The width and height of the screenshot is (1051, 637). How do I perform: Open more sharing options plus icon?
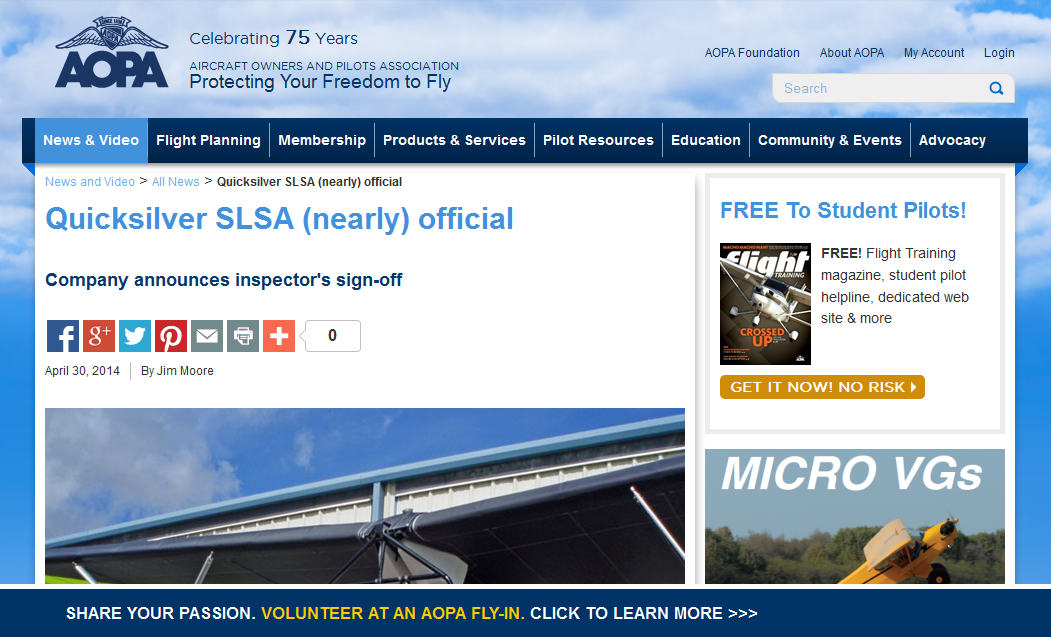[279, 336]
